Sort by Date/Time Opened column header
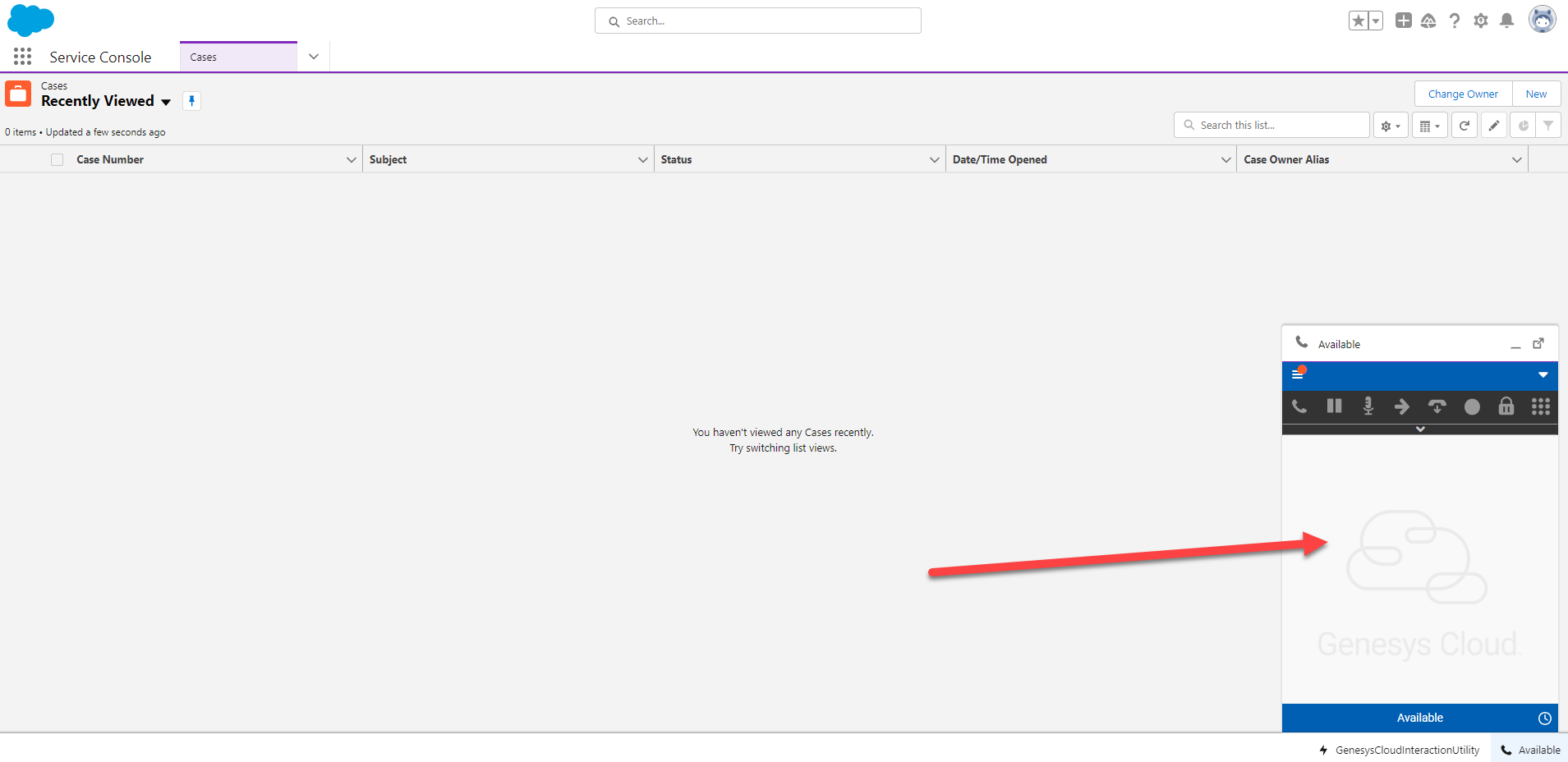 point(1000,159)
